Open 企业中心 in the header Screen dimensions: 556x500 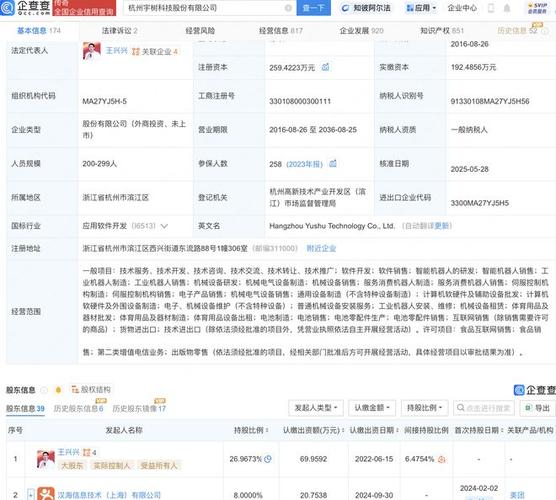click(462, 8)
